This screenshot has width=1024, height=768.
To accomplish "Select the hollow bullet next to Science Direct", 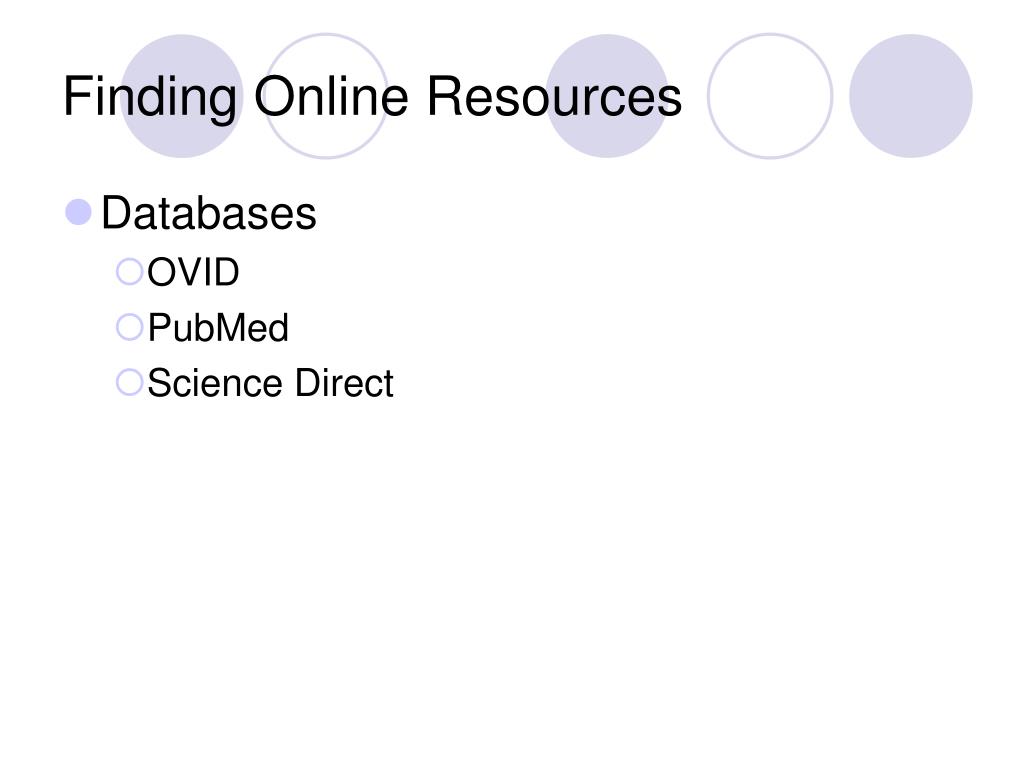I will (129, 383).
